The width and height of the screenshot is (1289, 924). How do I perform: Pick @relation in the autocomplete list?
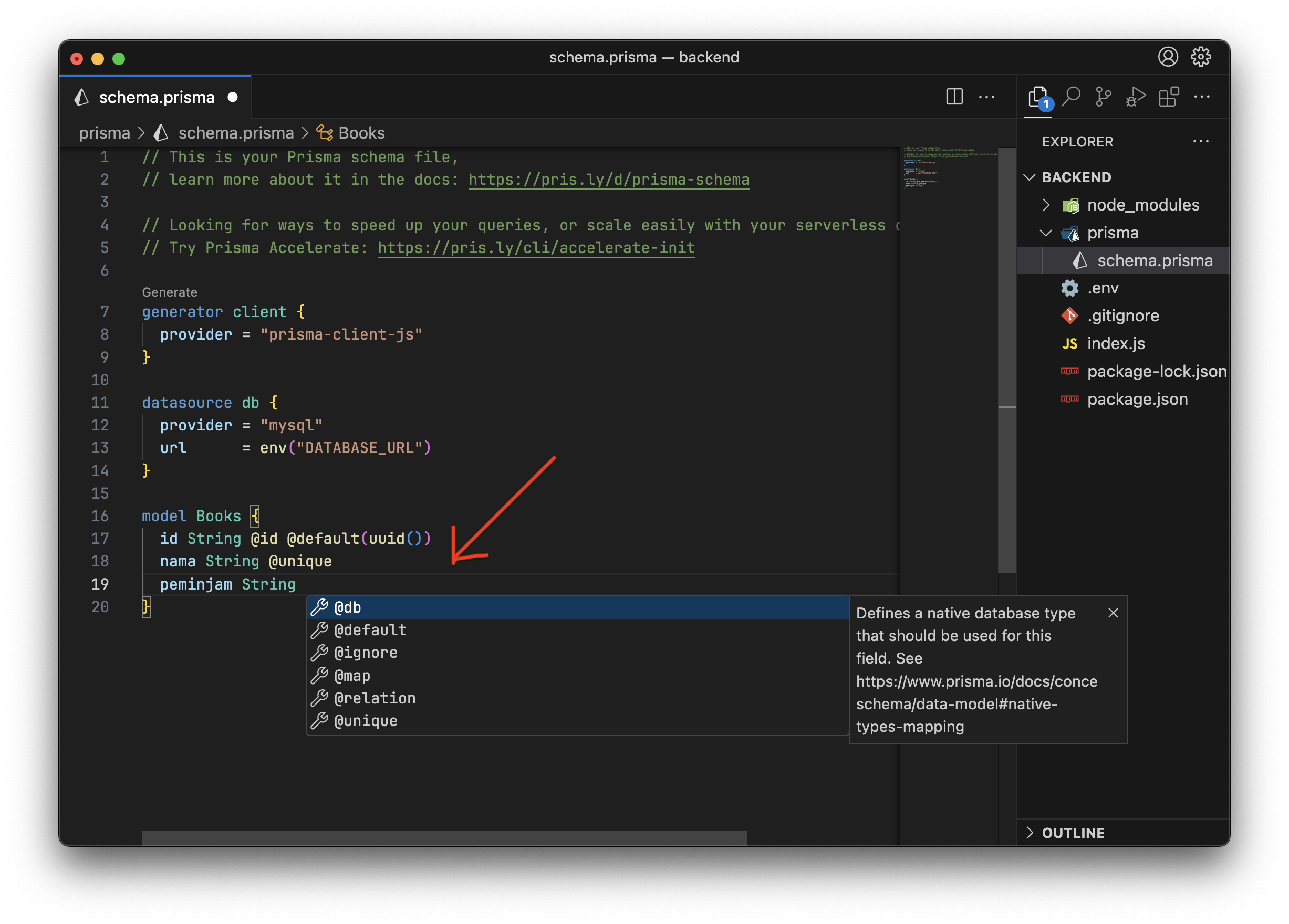pyautogui.click(x=375, y=698)
